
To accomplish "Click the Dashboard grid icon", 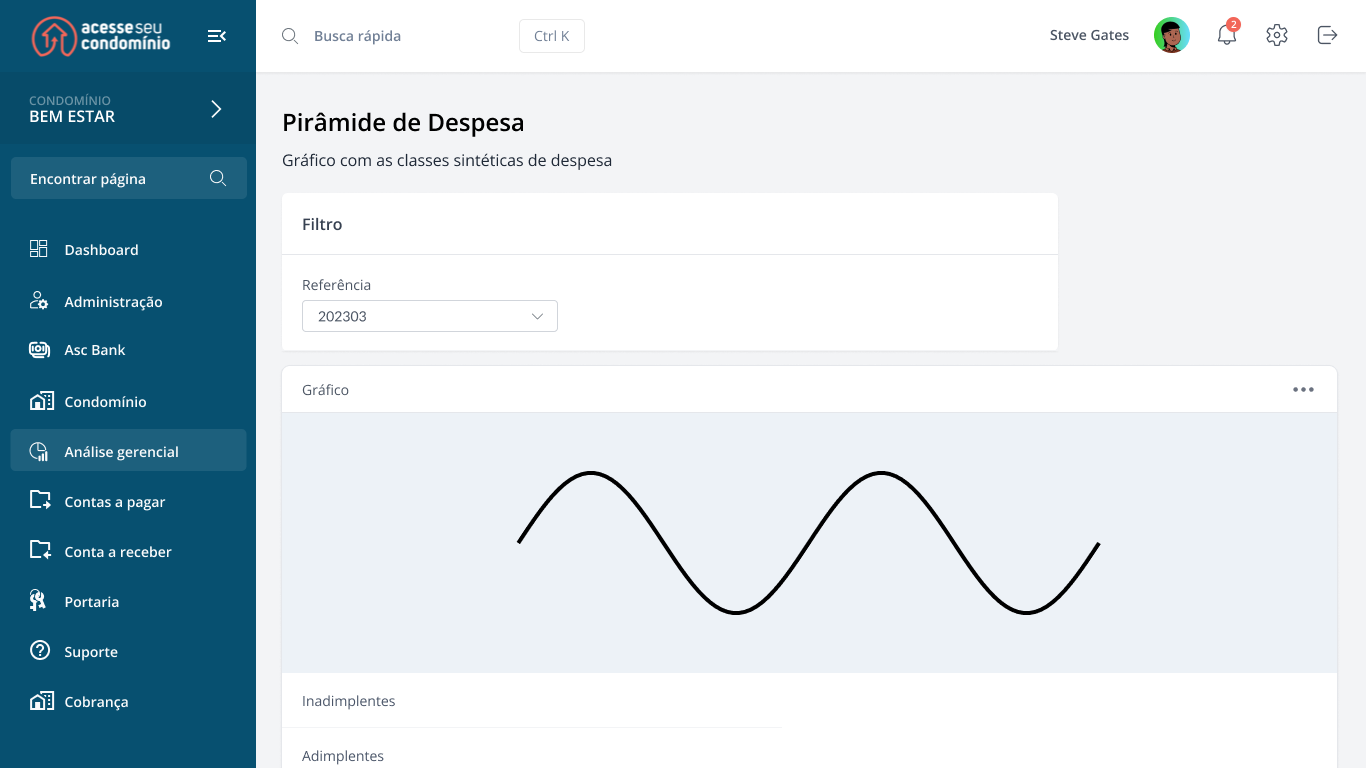I will 39,249.
